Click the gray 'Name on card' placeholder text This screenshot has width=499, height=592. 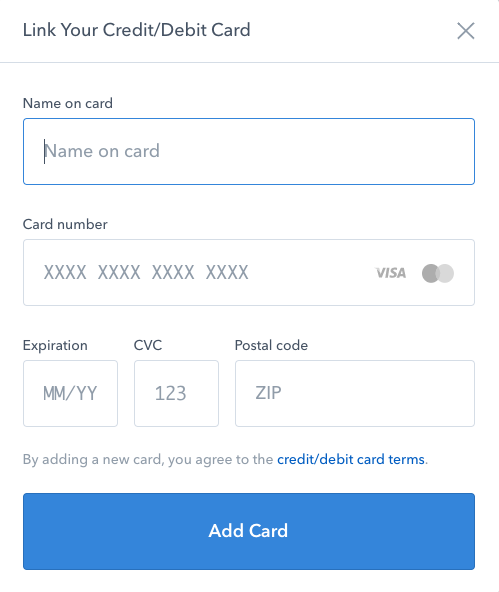[102, 151]
